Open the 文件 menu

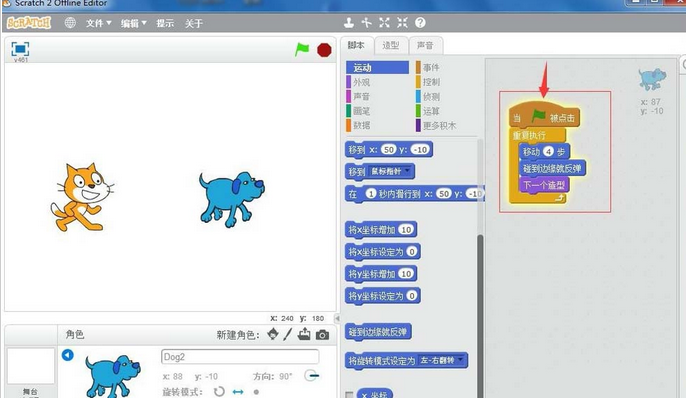tap(98, 23)
